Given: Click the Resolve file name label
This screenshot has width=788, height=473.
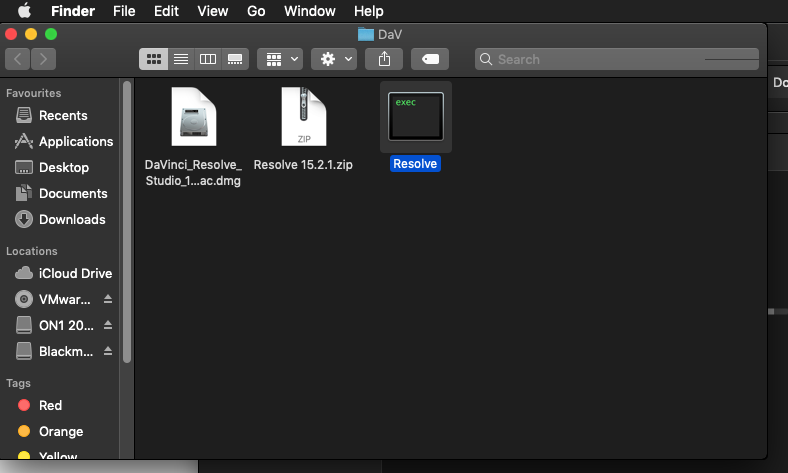Looking at the screenshot, I should coord(415,164).
